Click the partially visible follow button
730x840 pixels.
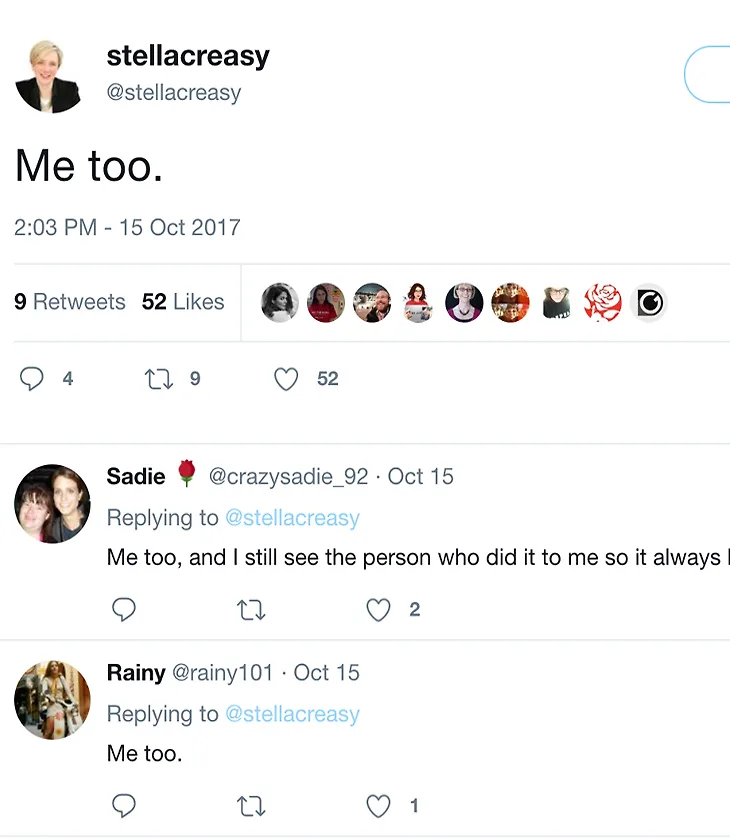coord(707,74)
